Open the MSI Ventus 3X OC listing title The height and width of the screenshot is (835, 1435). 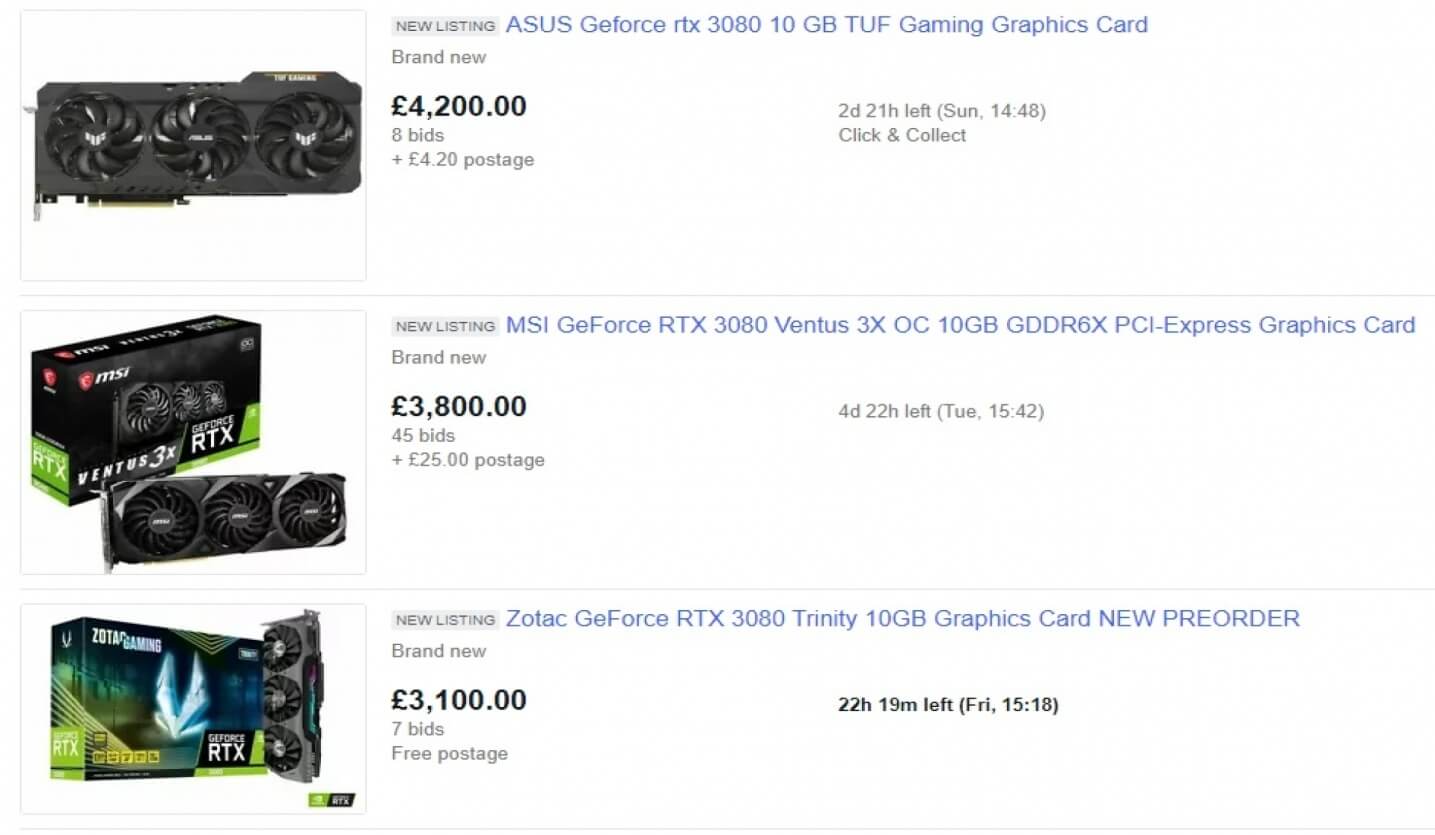click(960, 325)
